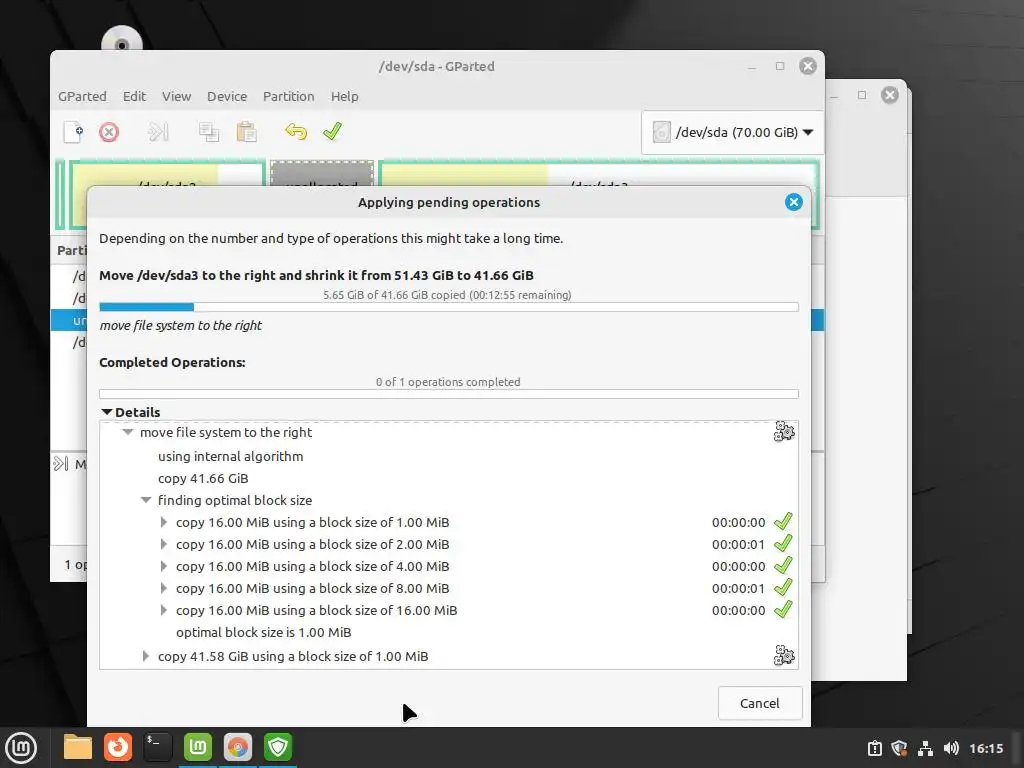Click the green Mint installer panel icon
The height and width of the screenshot is (768, 1024).
(x=198, y=747)
